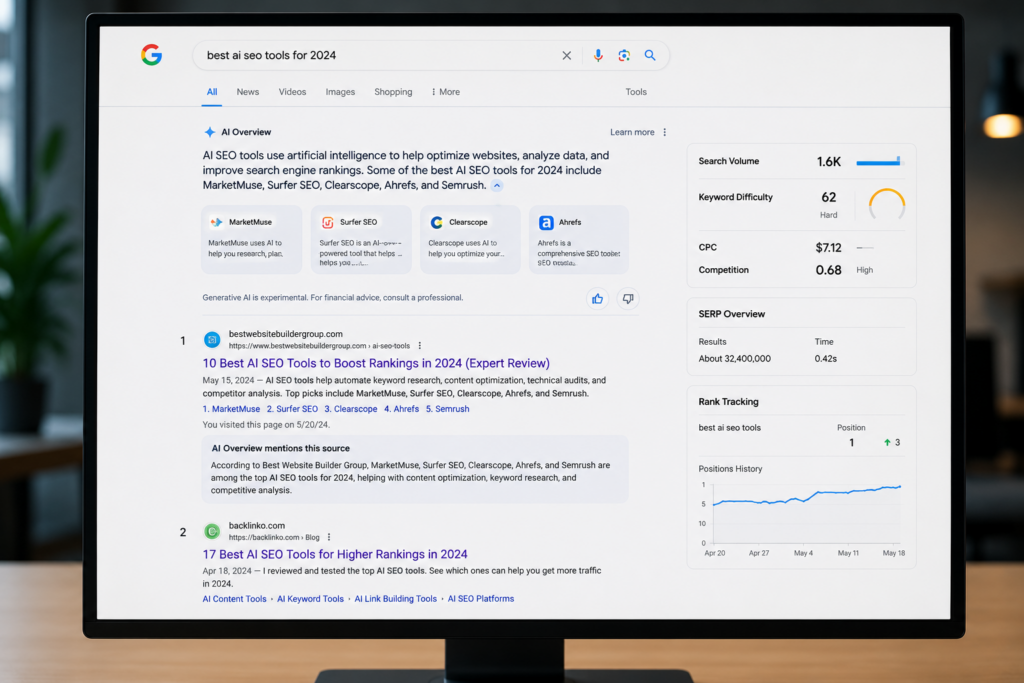Start voice search with microphone icon

point(598,56)
